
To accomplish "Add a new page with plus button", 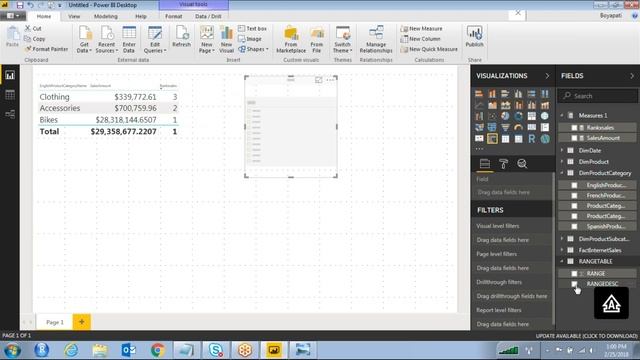I will [x=82, y=322].
